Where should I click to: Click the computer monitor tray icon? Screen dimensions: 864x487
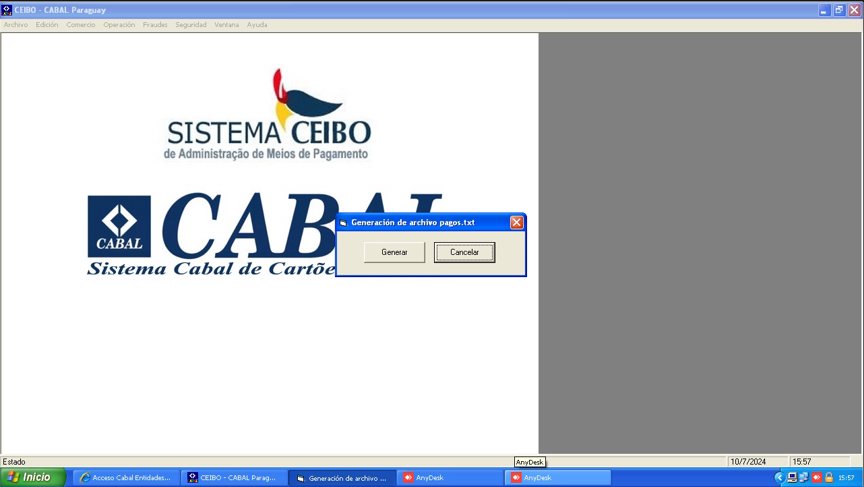[x=792, y=478]
